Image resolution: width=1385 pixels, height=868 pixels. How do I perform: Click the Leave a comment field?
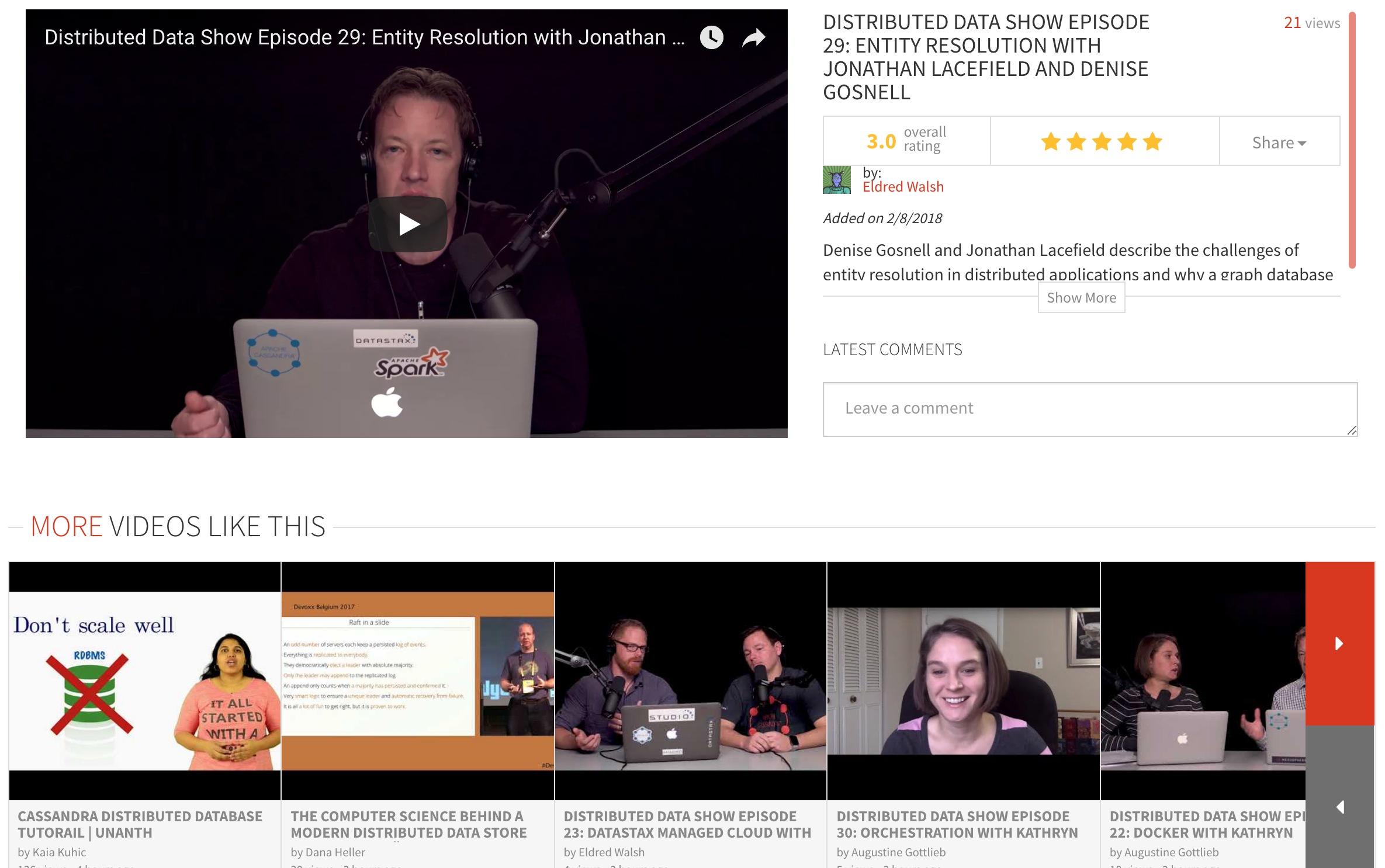pos(1089,409)
